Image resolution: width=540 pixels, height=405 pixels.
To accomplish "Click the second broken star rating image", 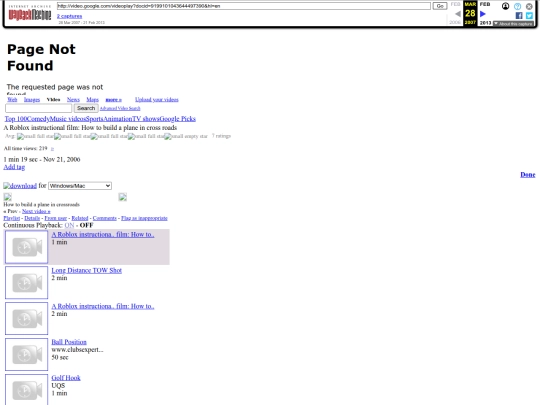I will tap(72, 136).
